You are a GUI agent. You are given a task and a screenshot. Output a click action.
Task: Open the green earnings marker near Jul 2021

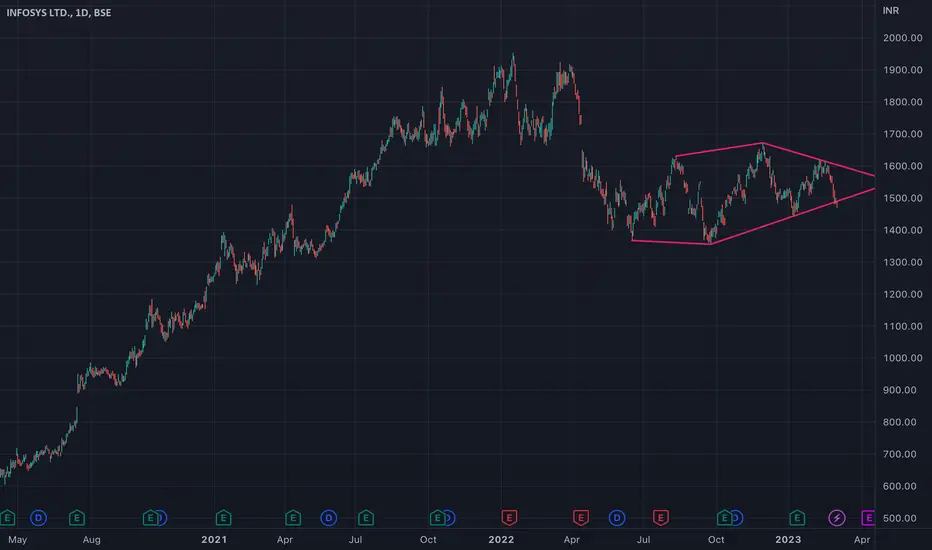point(366,518)
